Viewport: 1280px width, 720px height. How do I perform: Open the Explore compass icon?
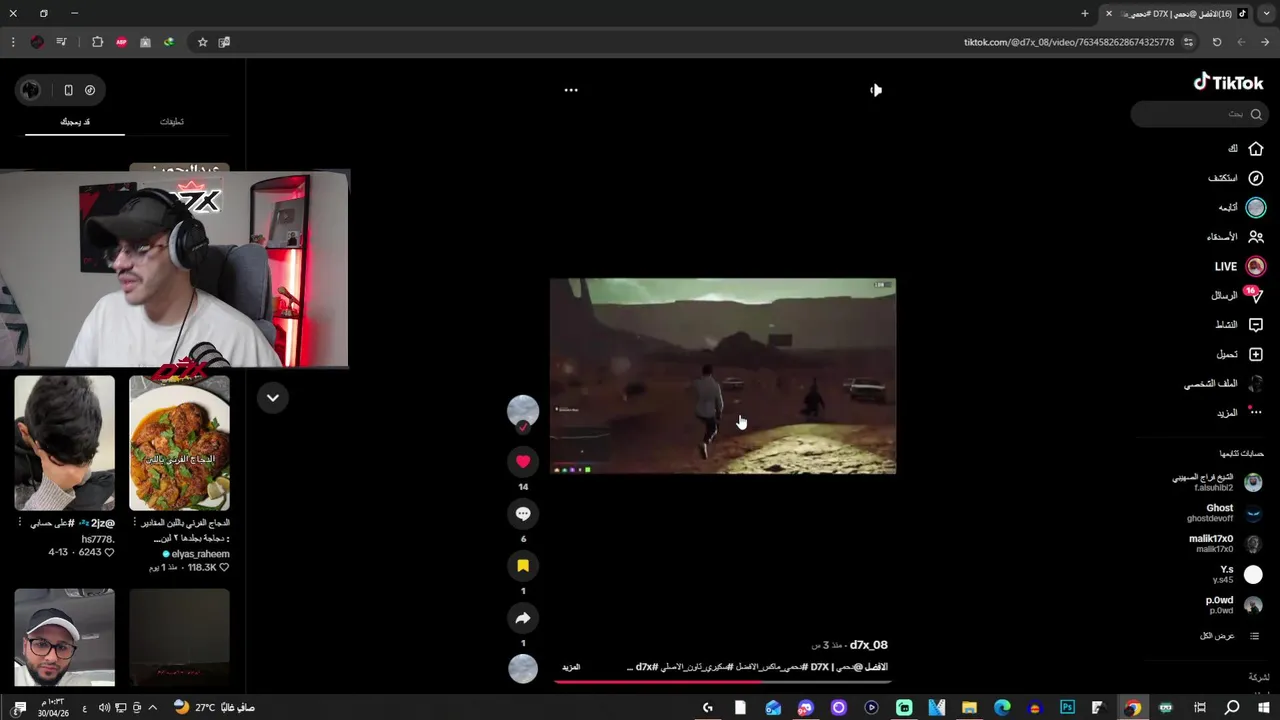click(x=1256, y=178)
